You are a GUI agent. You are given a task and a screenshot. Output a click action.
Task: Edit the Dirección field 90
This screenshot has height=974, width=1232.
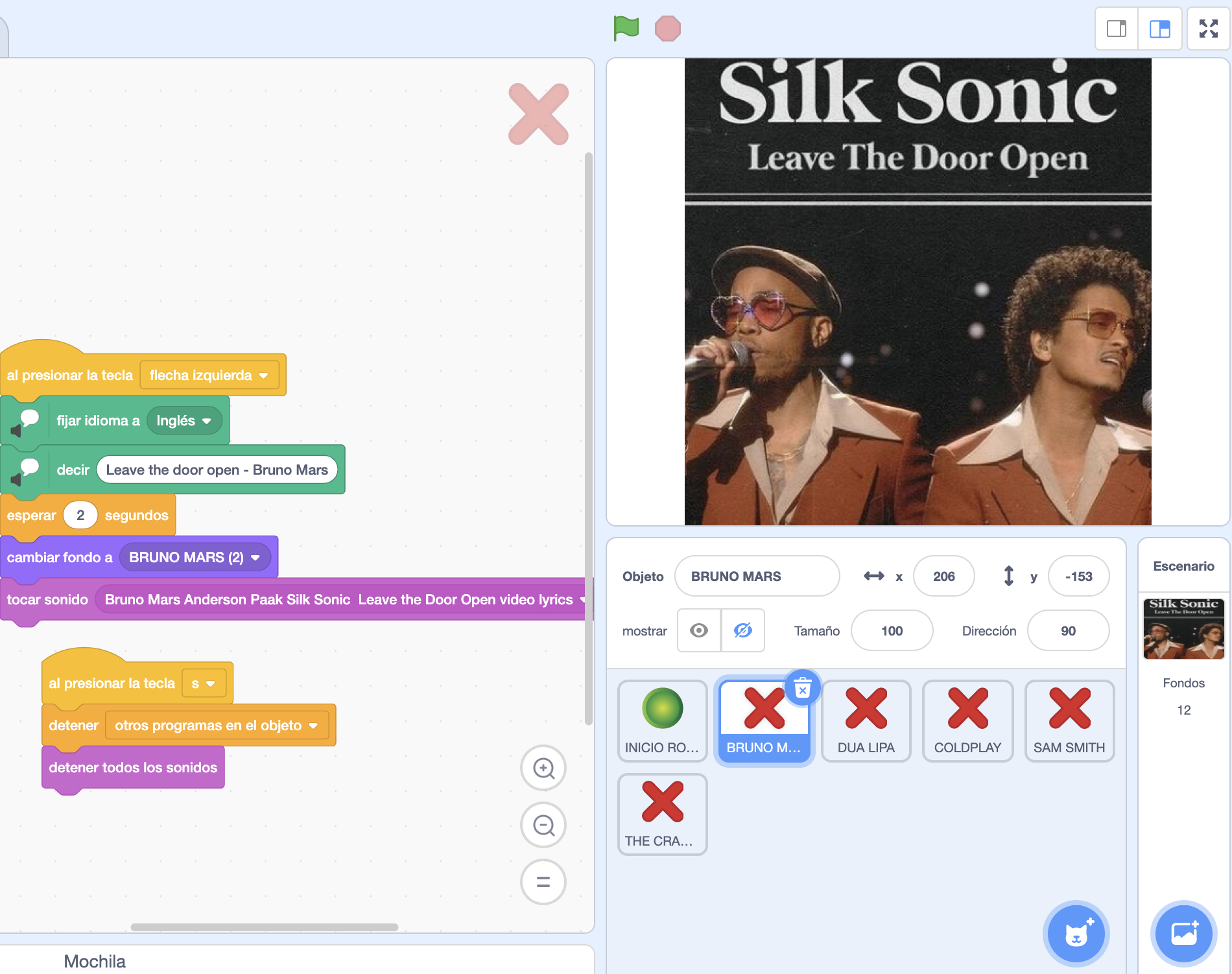[x=1069, y=631]
